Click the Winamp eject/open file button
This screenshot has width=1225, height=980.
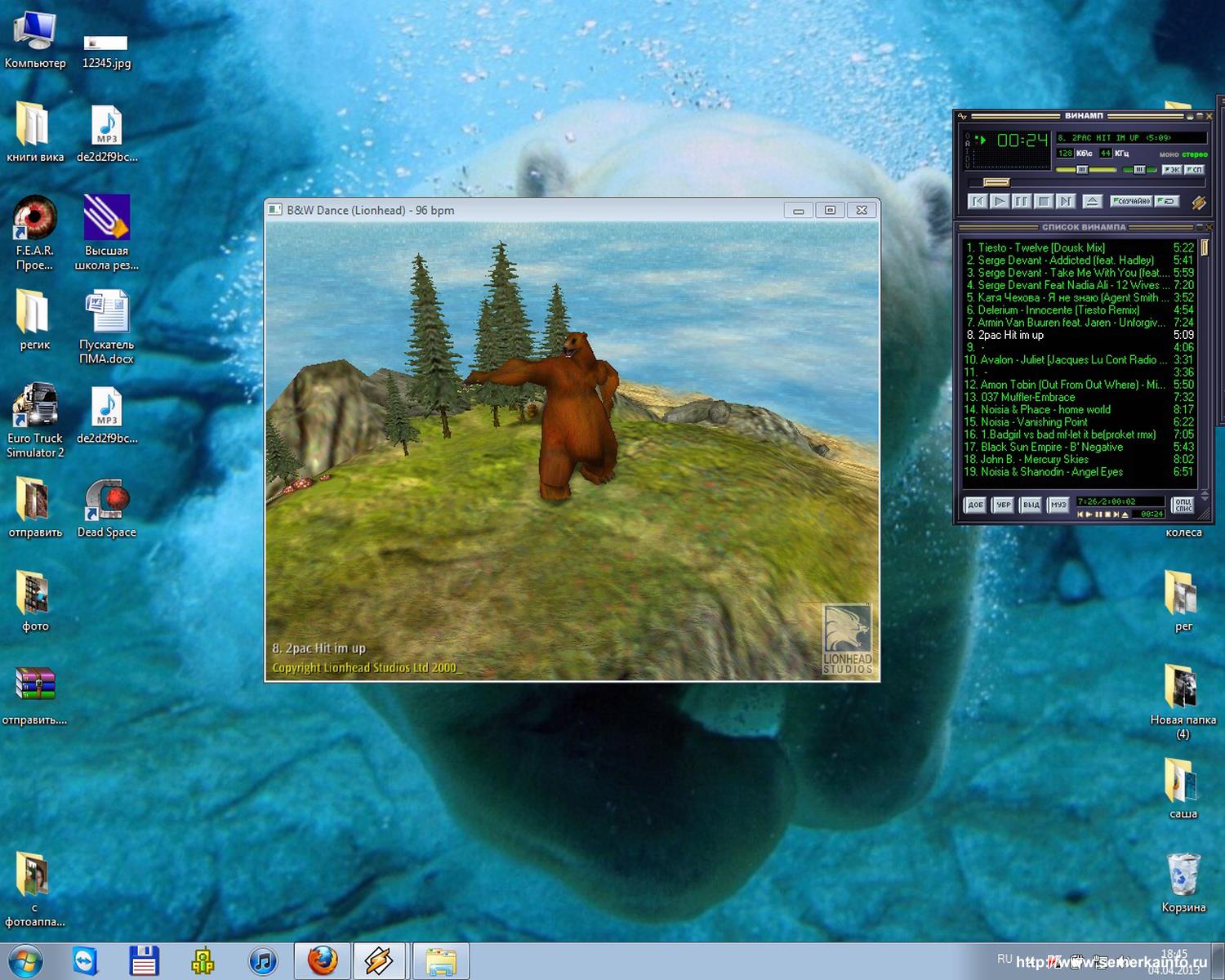tap(1092, 201)
